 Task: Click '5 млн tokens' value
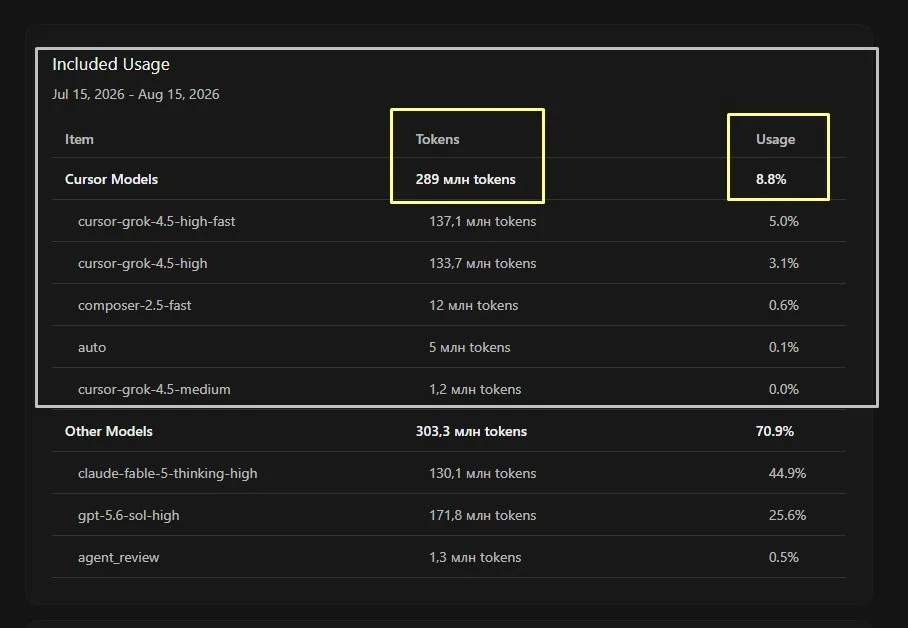click(470, 347)
